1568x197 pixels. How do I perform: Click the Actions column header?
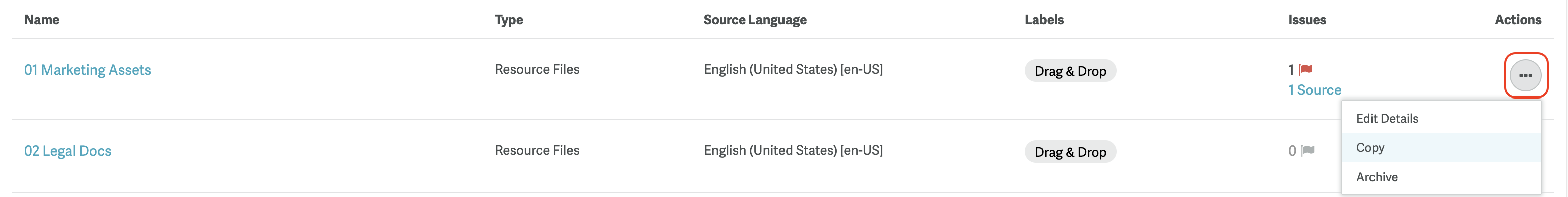pos(1517,20)
